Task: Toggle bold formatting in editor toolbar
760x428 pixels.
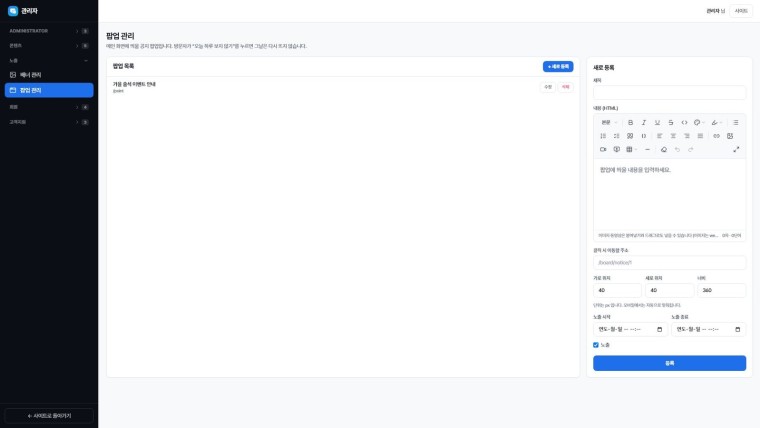Action: pos(630,123)
